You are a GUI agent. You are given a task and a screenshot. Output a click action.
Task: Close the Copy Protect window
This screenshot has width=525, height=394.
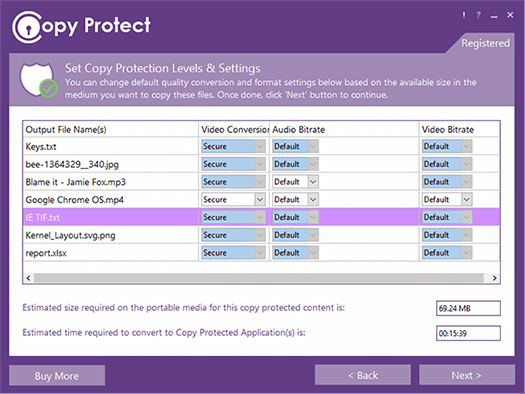tap(510, 15)
